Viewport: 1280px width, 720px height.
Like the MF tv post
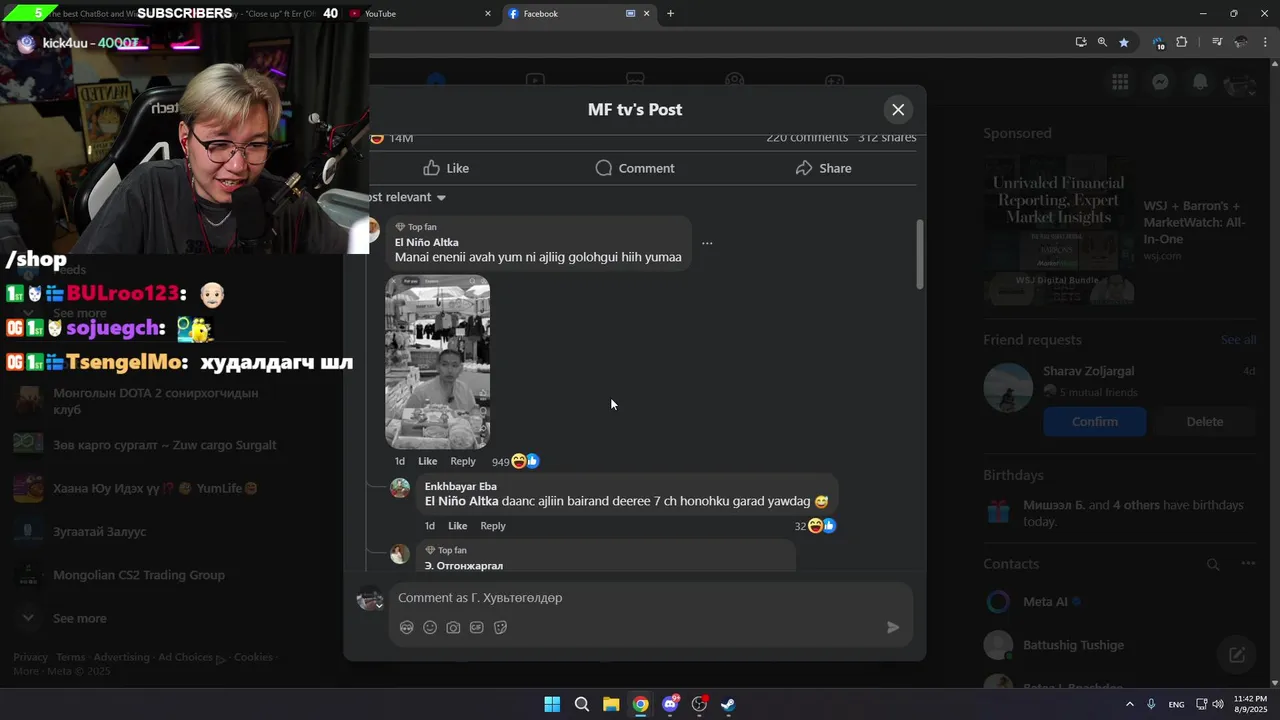pos(446,168)
